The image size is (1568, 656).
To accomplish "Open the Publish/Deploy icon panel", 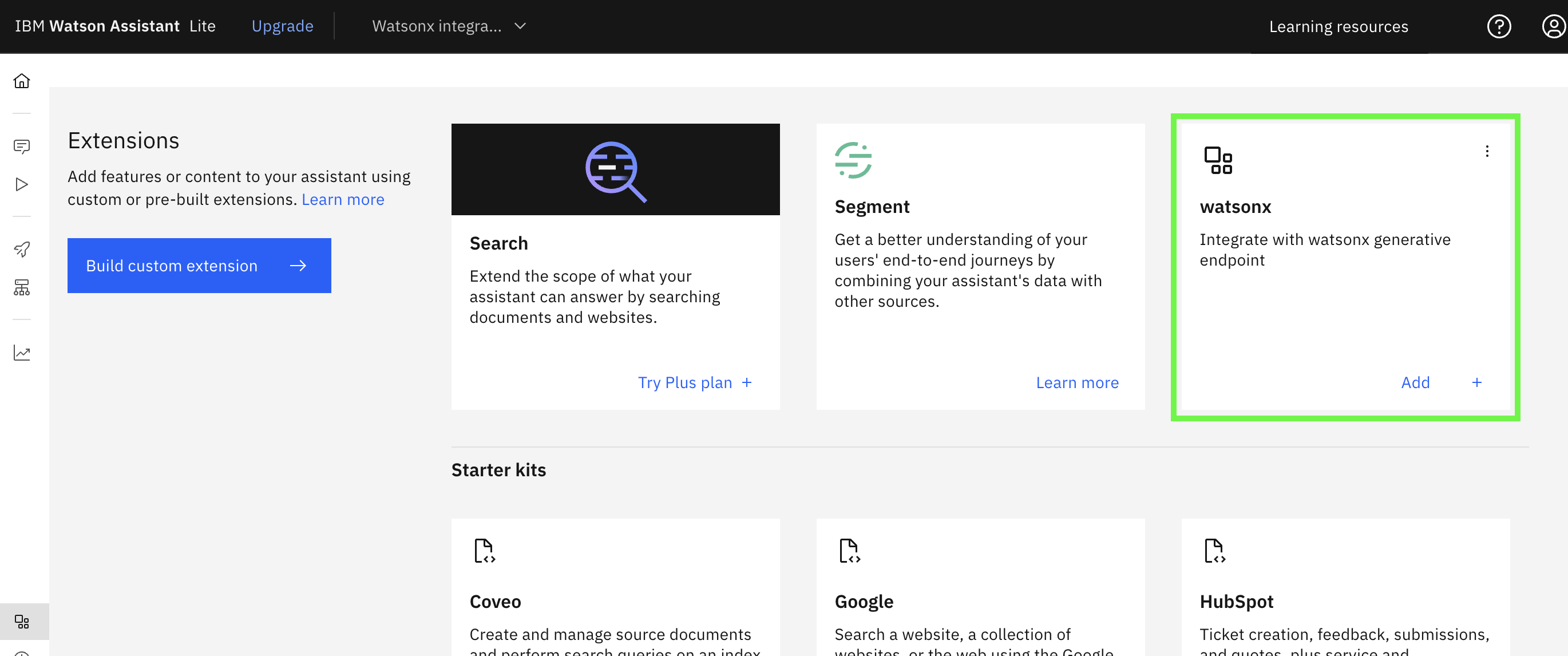I will pyautogui.click(x=22, y=247).
